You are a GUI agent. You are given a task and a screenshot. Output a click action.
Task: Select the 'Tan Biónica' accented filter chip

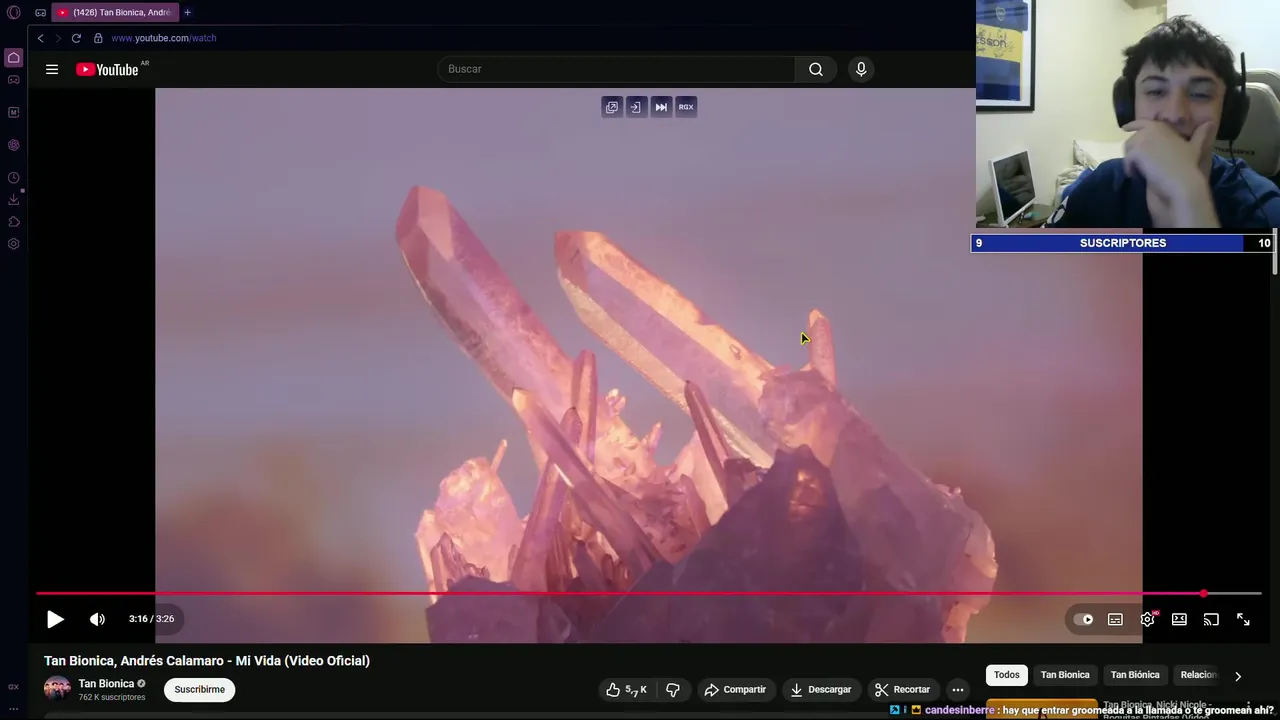click(x=1135, y=675)
